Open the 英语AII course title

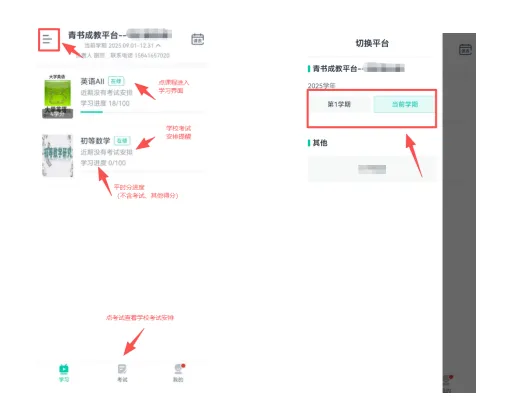(92, 81)
